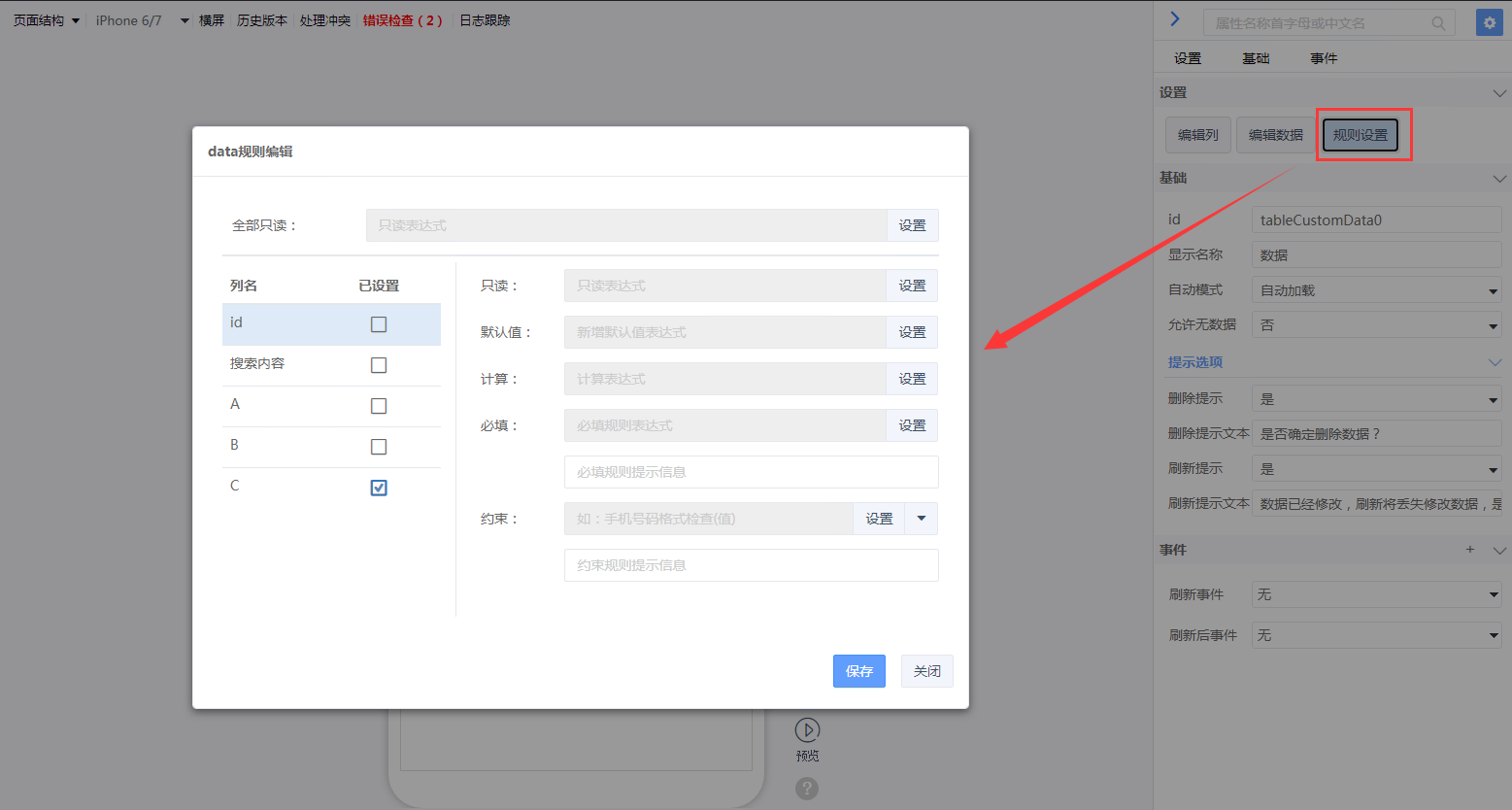Uncheck the C column checkbox
The image size is (1512, 810).
[379, 488]
